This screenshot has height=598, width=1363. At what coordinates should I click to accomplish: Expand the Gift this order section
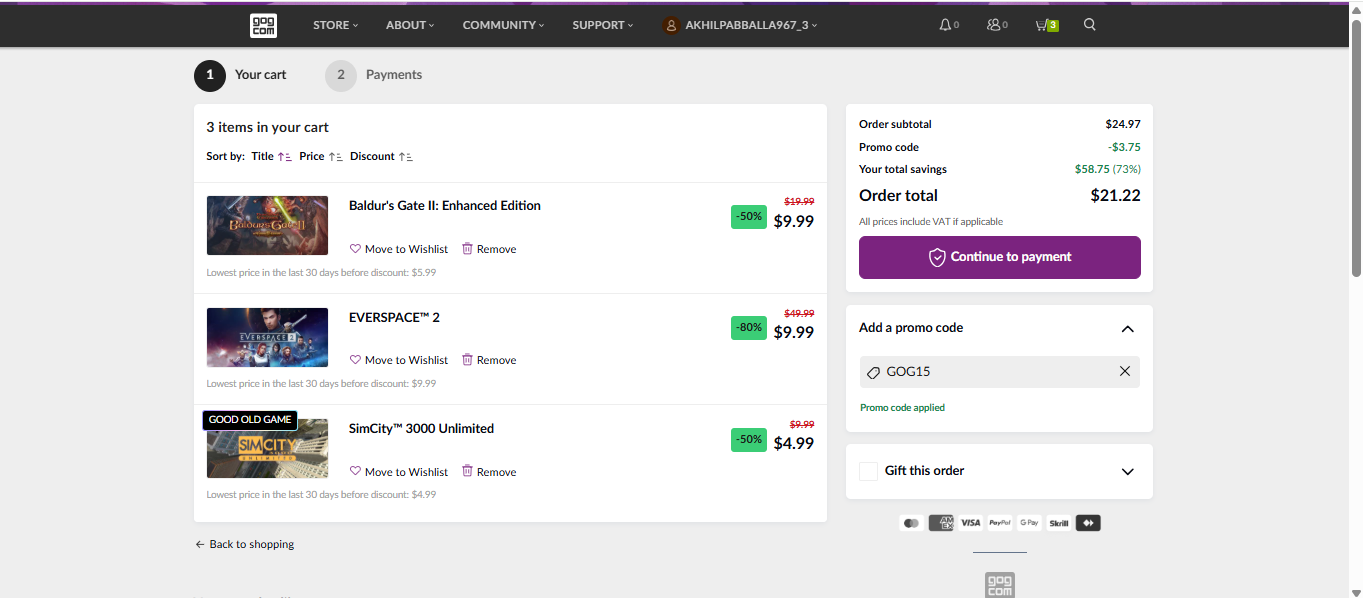tap(1127, 472)
